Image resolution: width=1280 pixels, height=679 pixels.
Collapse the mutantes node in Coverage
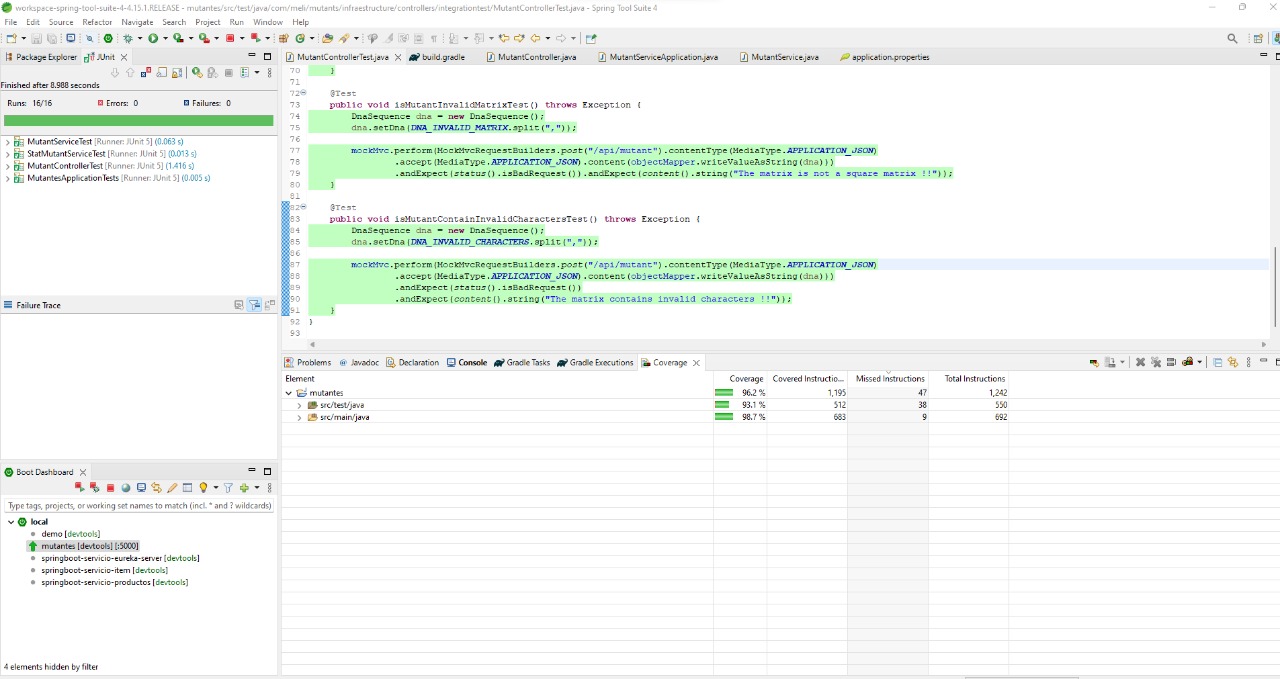[x=289, y=393]
